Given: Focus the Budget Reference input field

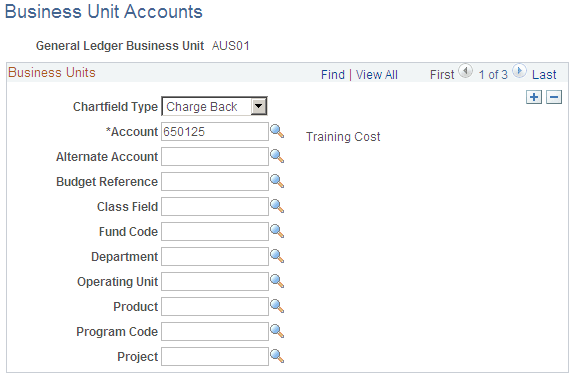Looking at the screenshot, I should (x=215, y=181).
